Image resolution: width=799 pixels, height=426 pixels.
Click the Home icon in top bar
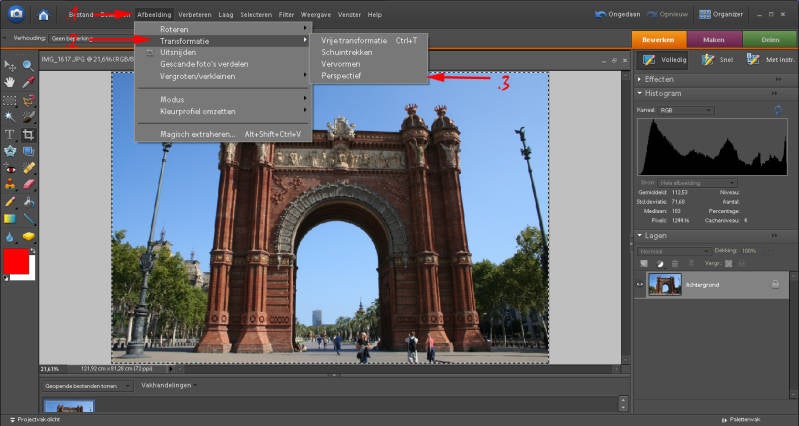43,14
